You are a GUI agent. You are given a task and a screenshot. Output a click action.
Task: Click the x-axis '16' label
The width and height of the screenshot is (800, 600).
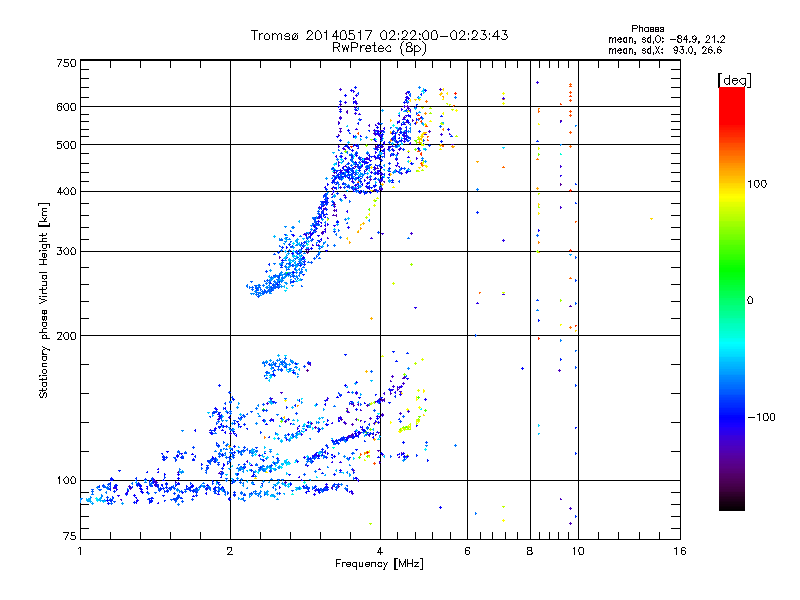coord(680,551)
